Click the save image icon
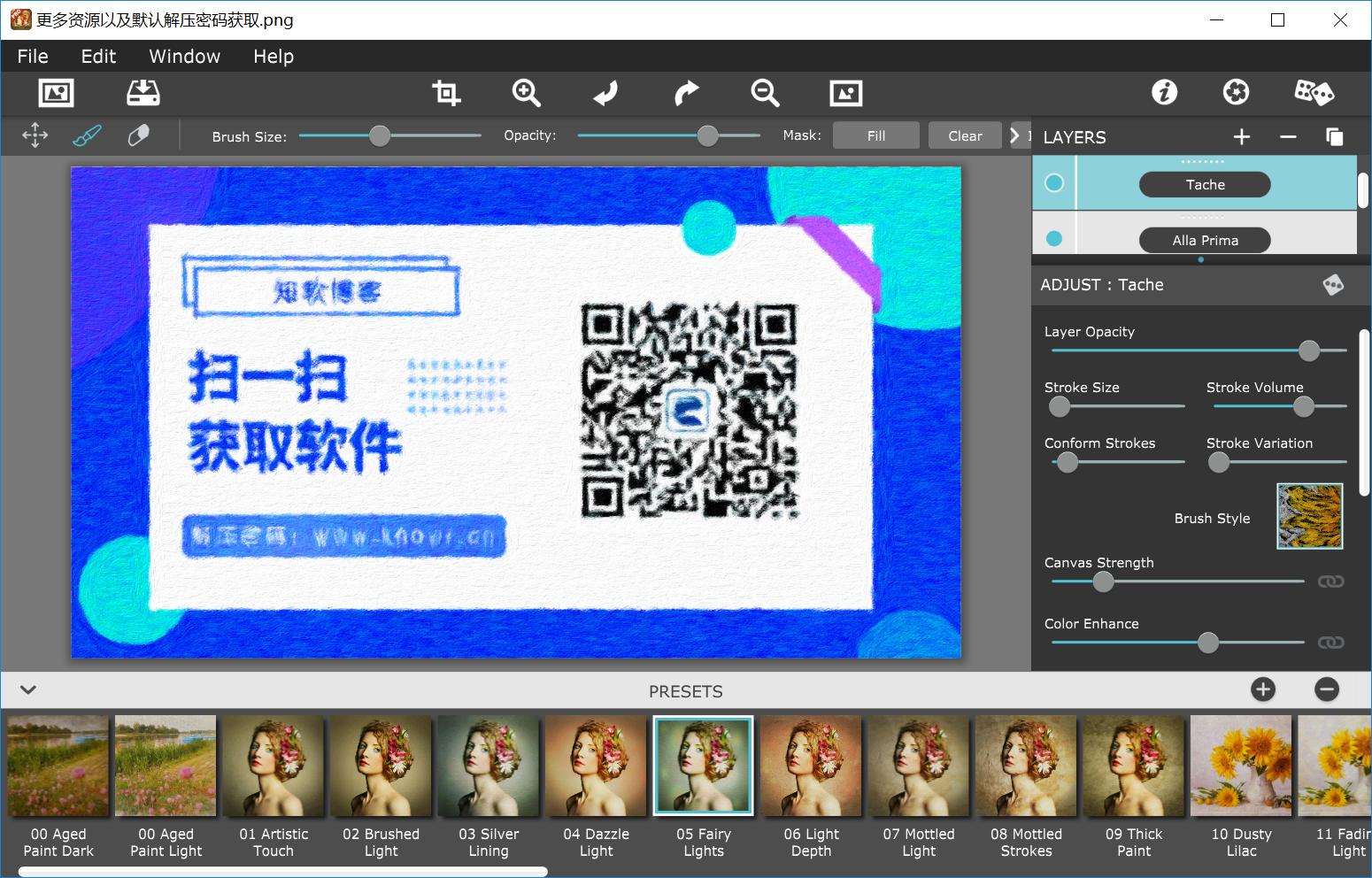 coord(143,93)
